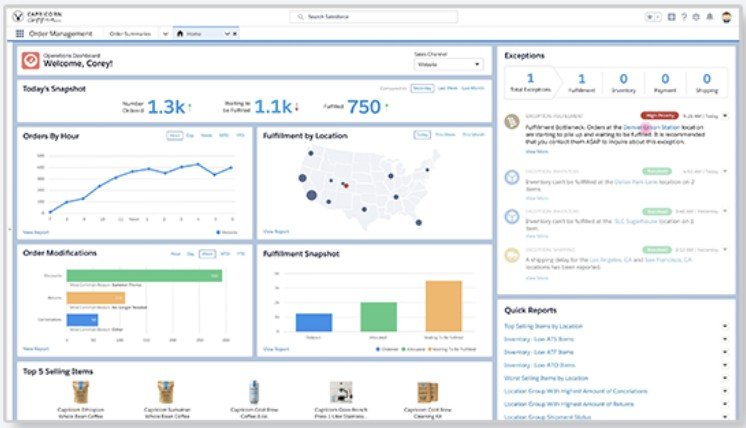Open the High Priority exception menu arrow
This screenshot has height=428, width=746.
click(725, 116)
